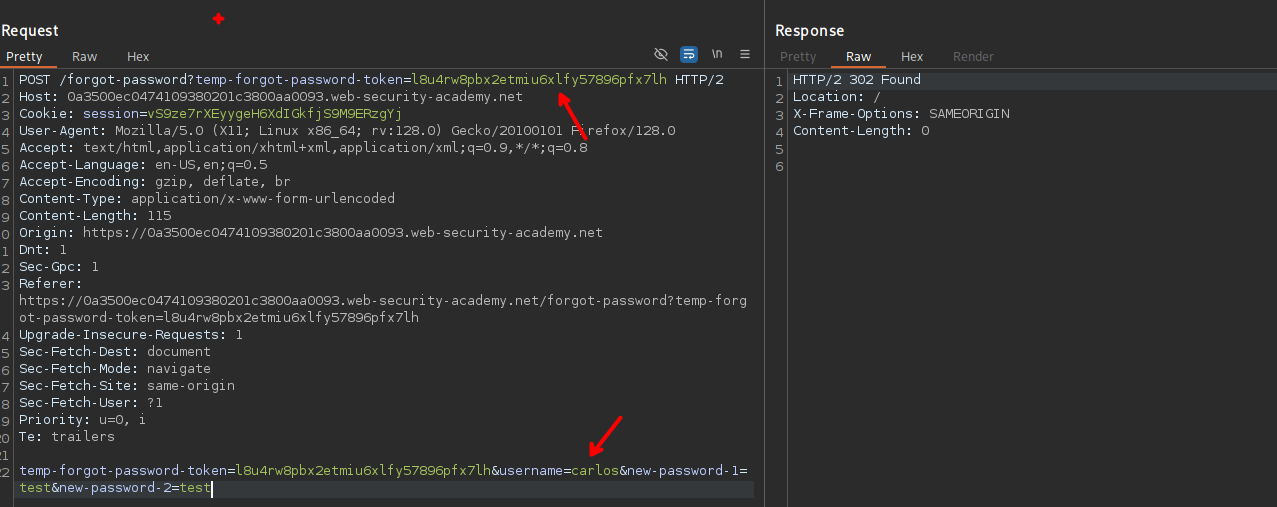
Task: Open the Request editor hamburger menu
Action: pyautogui.click(x=745, y=54)
